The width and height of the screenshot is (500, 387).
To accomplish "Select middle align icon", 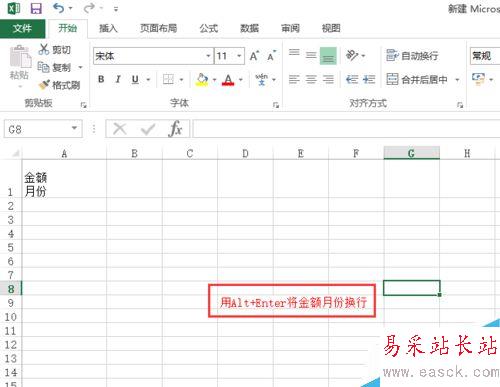I will pos(311,55).
